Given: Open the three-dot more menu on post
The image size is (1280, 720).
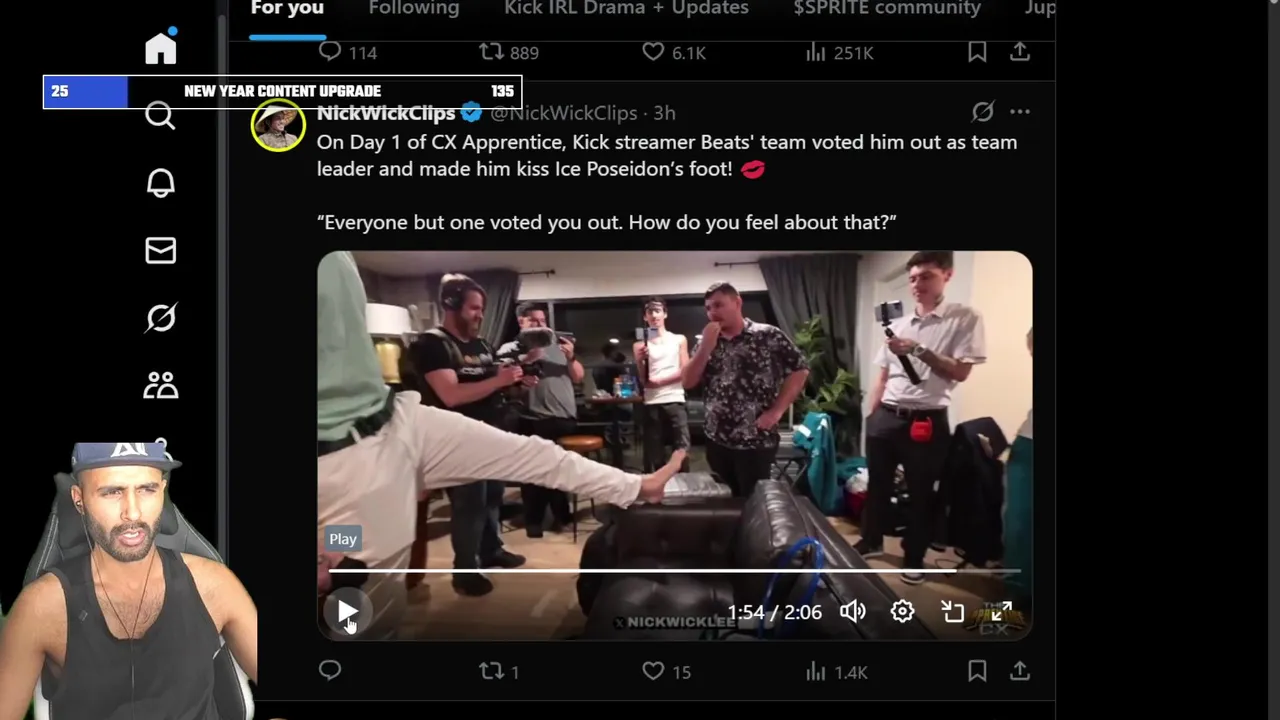Looking at the screenshot, I should [x=1020, y=112].
